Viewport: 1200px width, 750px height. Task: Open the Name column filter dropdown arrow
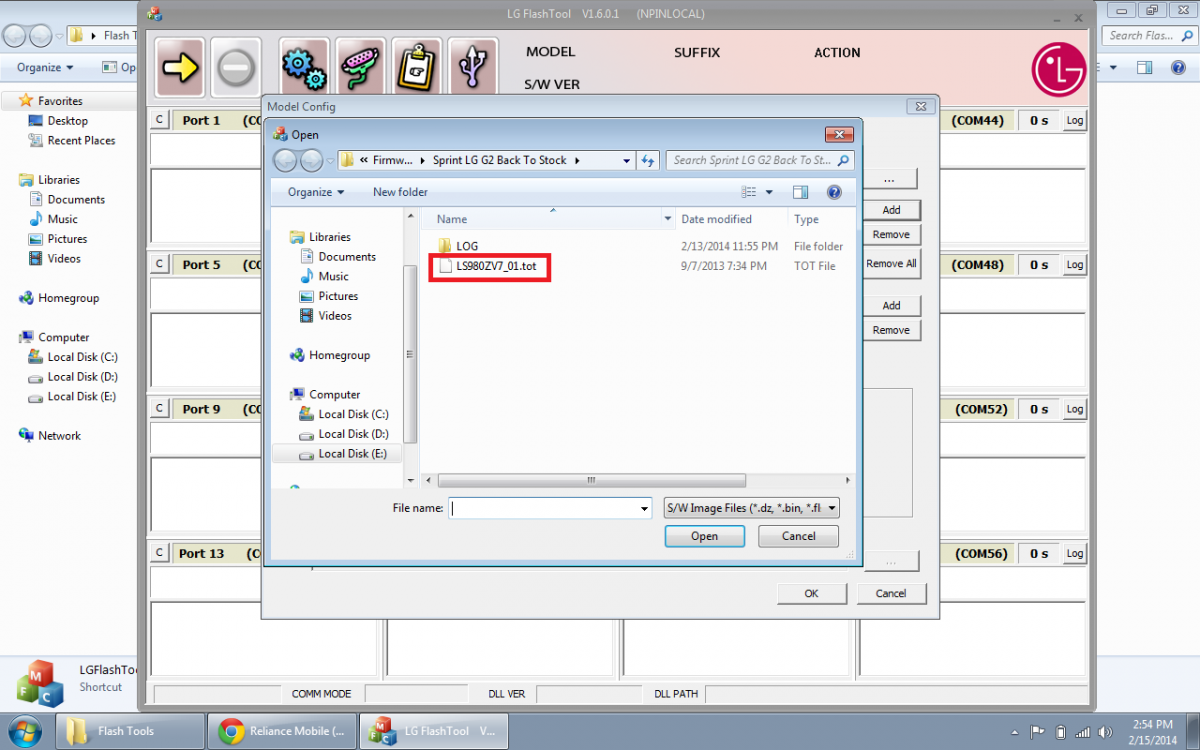click(x=668, y=219)
